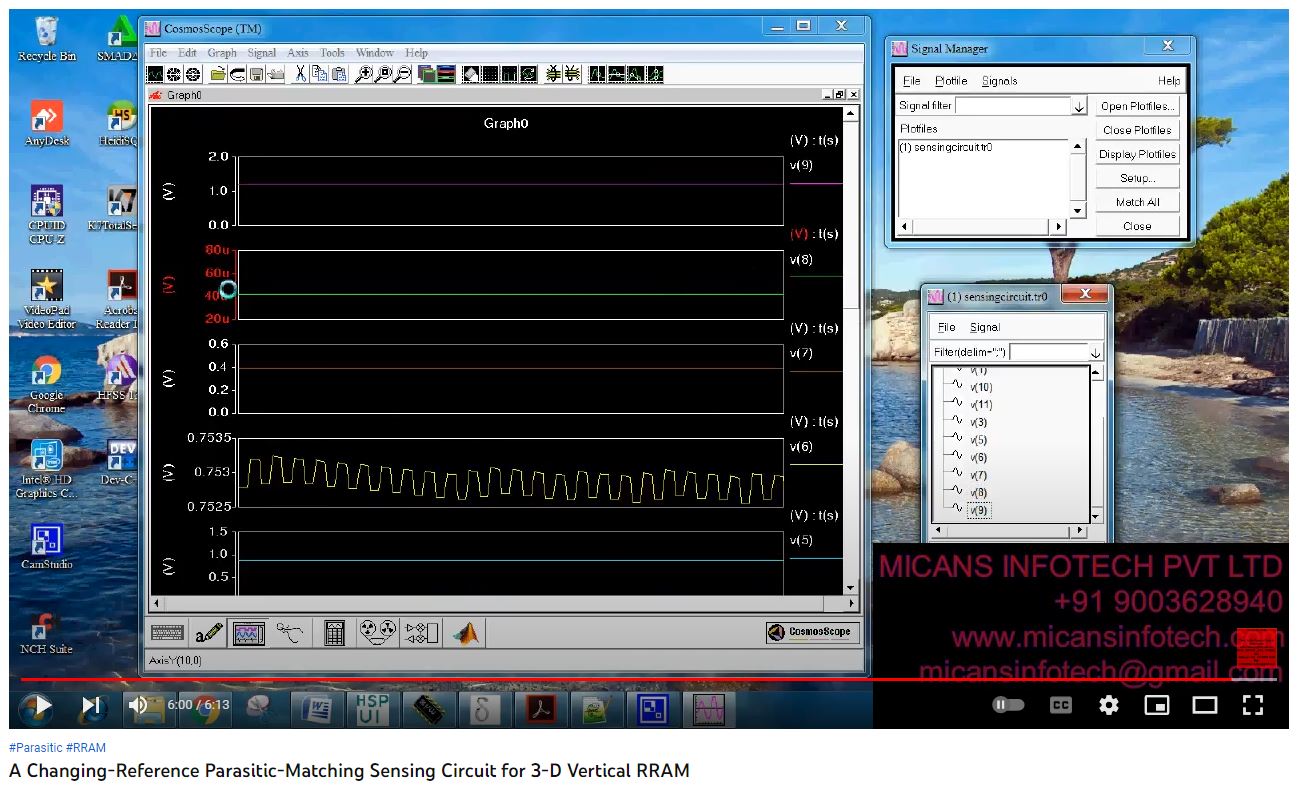Open the pencil annotation tool

[x=209, y=632]
